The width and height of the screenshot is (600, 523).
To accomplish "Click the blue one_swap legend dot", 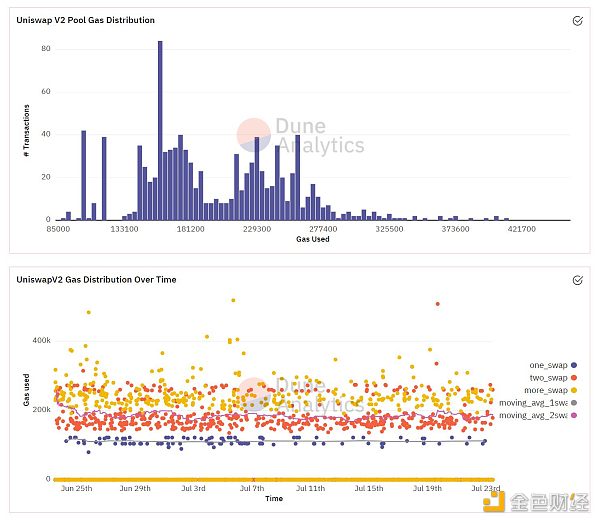I will click(x=574, y=365).
